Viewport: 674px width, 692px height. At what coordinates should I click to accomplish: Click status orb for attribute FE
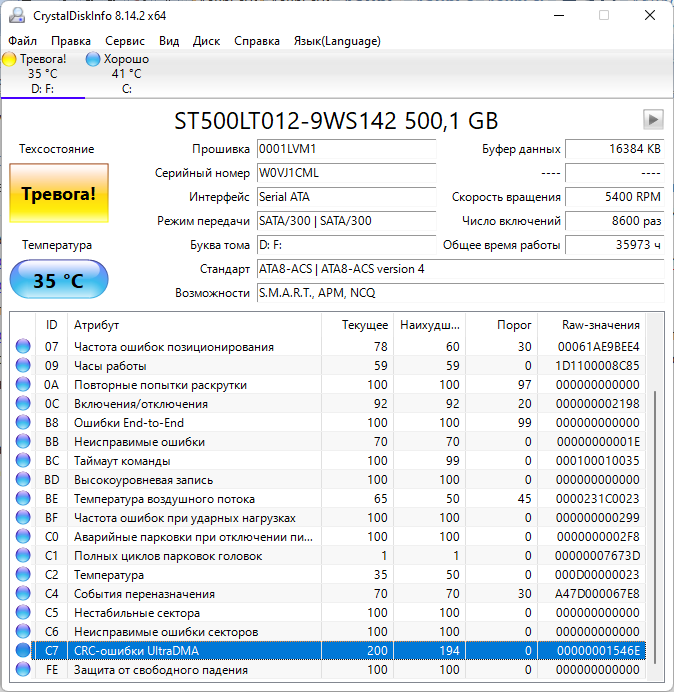pos(23,669)
